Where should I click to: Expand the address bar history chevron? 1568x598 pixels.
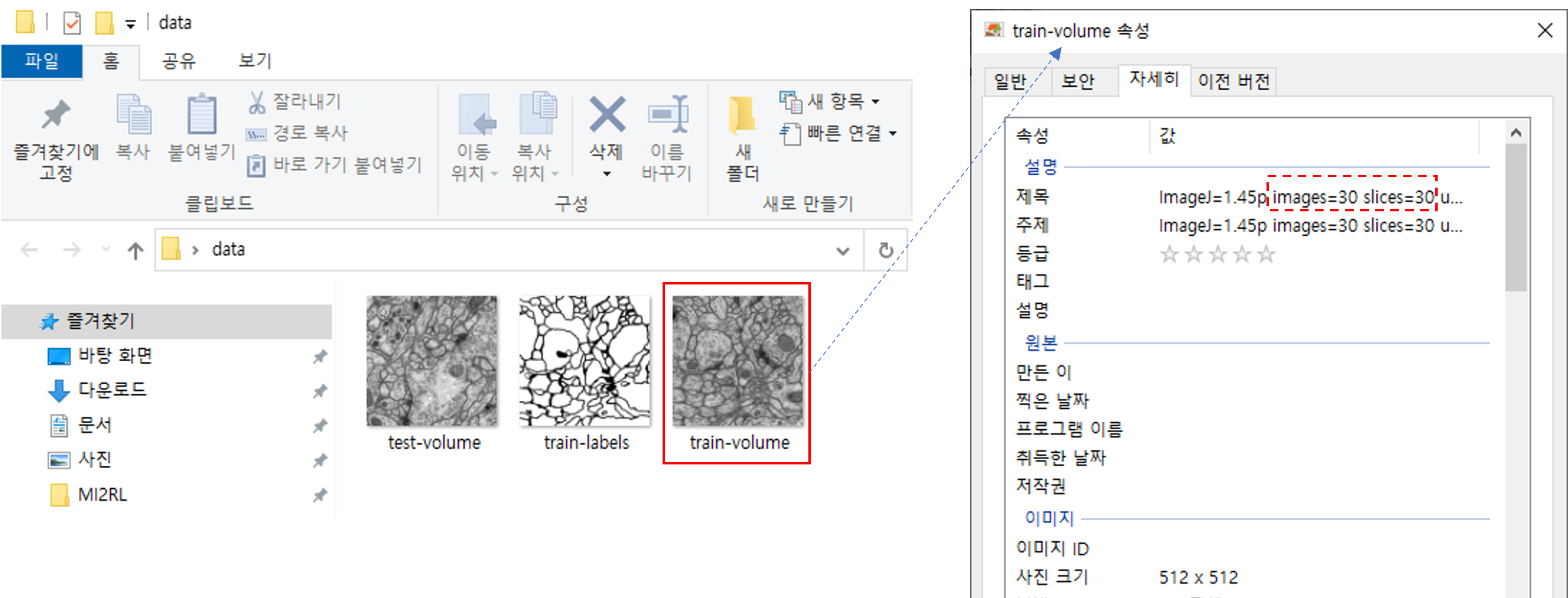coord(843,250)
